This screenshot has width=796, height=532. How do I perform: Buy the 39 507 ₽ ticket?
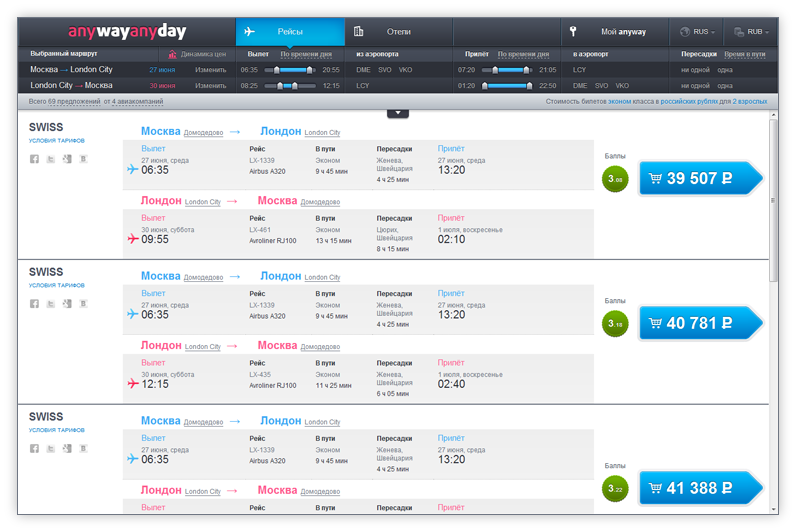click(x=701, y=178)
